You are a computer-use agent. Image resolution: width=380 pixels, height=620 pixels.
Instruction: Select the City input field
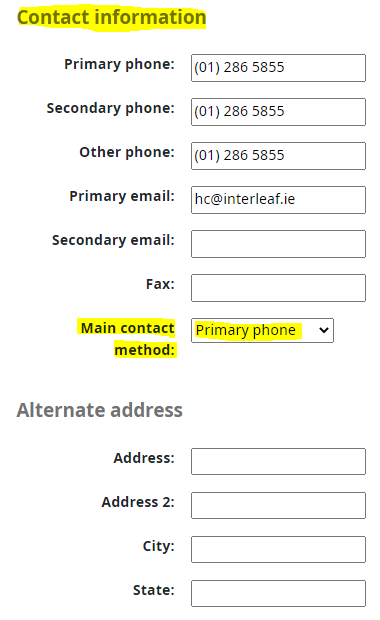point(278,549)
